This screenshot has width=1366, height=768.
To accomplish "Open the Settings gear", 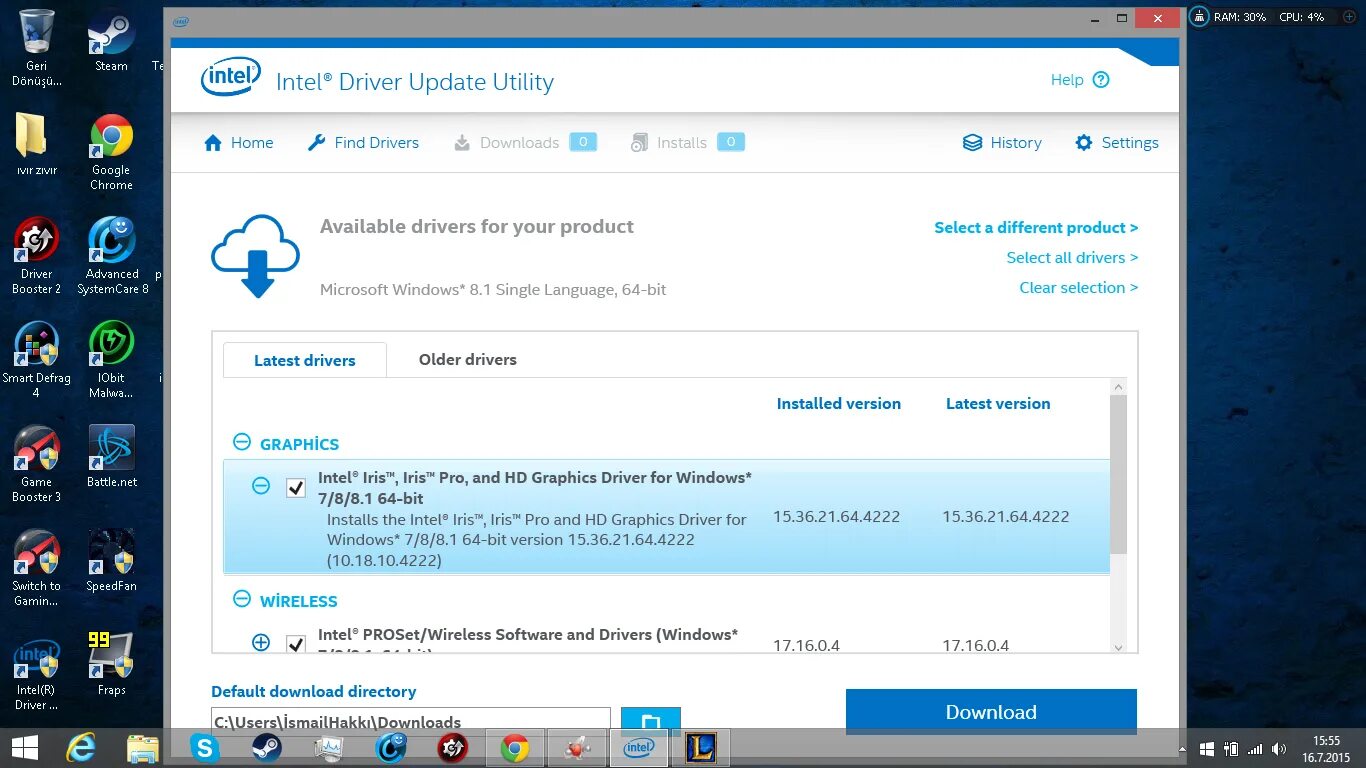I will (x=1116, y=143).
